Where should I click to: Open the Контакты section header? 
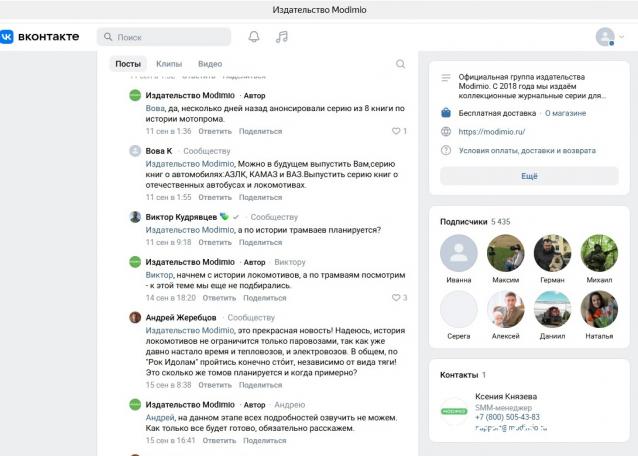(x=463, y=375)
